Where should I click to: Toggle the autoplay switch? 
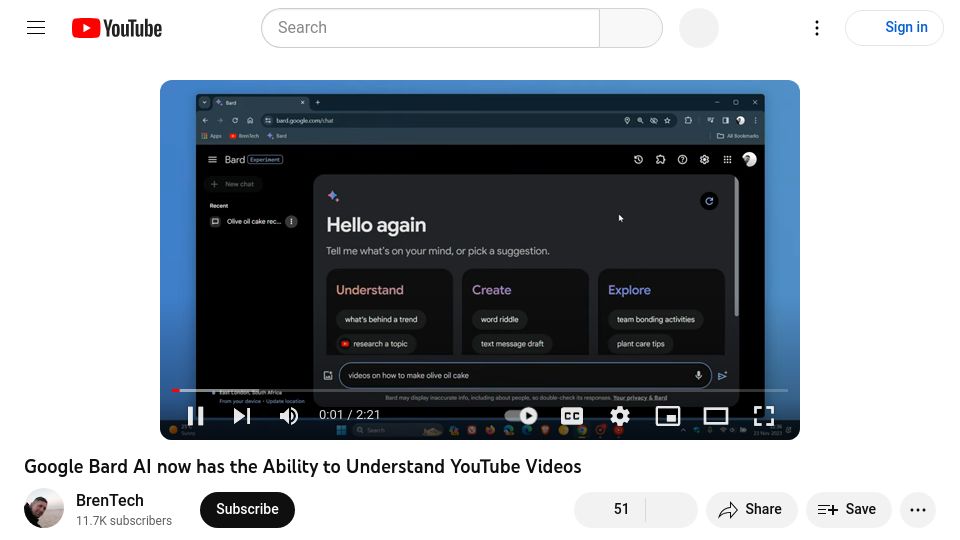click(521, 416)
